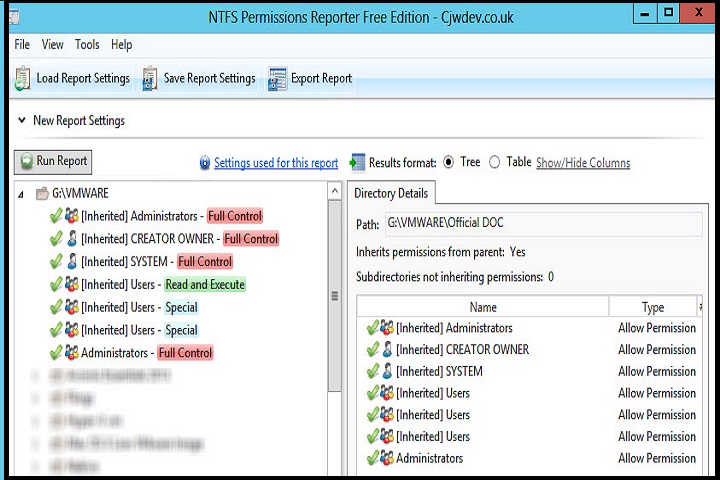Click the tree panel vertical scrollbar
720x480 pixels.
(x=334, y=296)
